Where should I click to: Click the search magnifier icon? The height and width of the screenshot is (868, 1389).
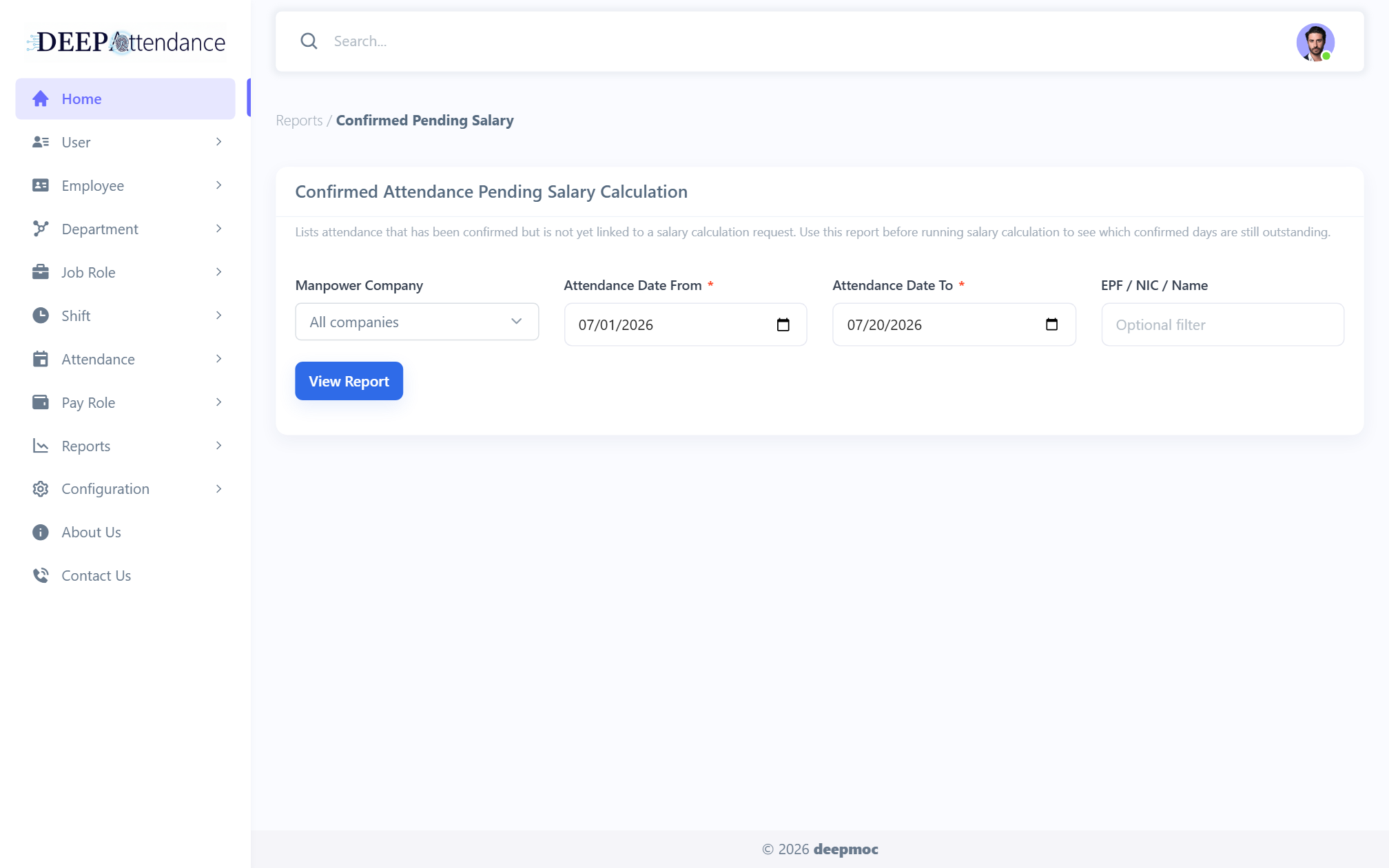309,41
